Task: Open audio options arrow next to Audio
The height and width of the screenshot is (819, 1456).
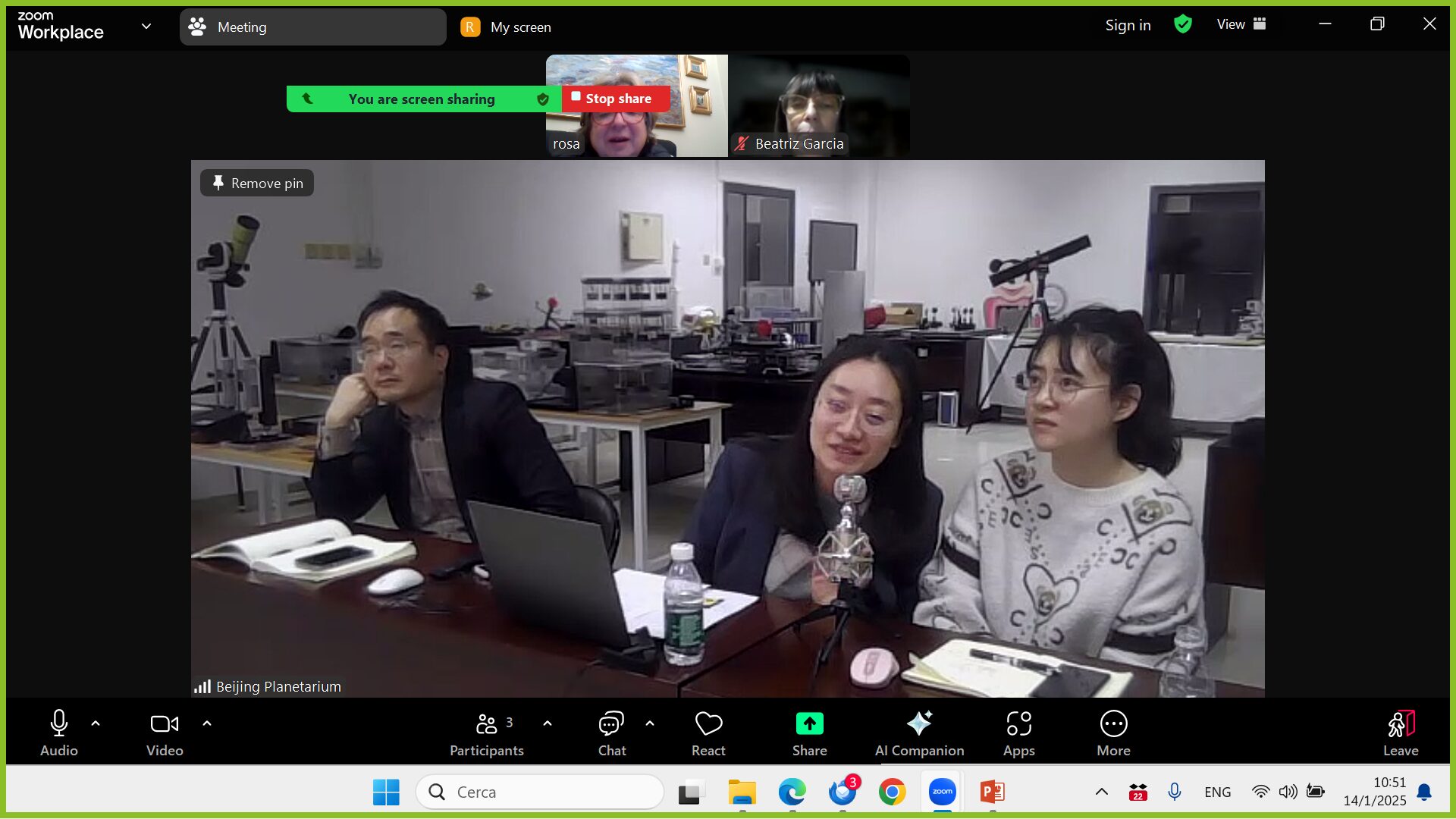Action: (x=96, y=723)
